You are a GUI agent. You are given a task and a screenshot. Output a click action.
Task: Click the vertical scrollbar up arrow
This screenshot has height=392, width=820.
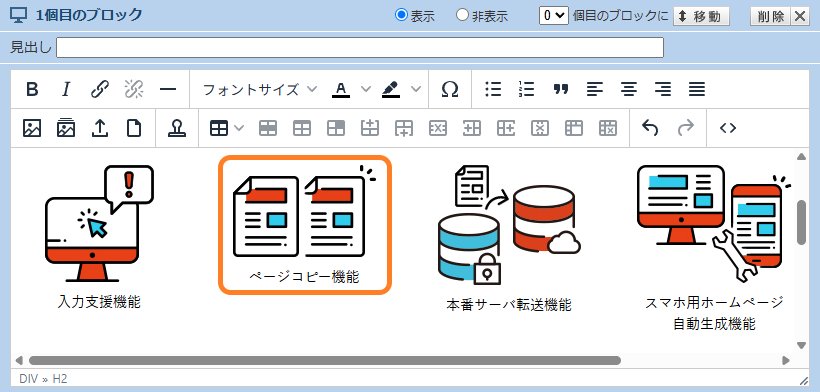(801, 157)
